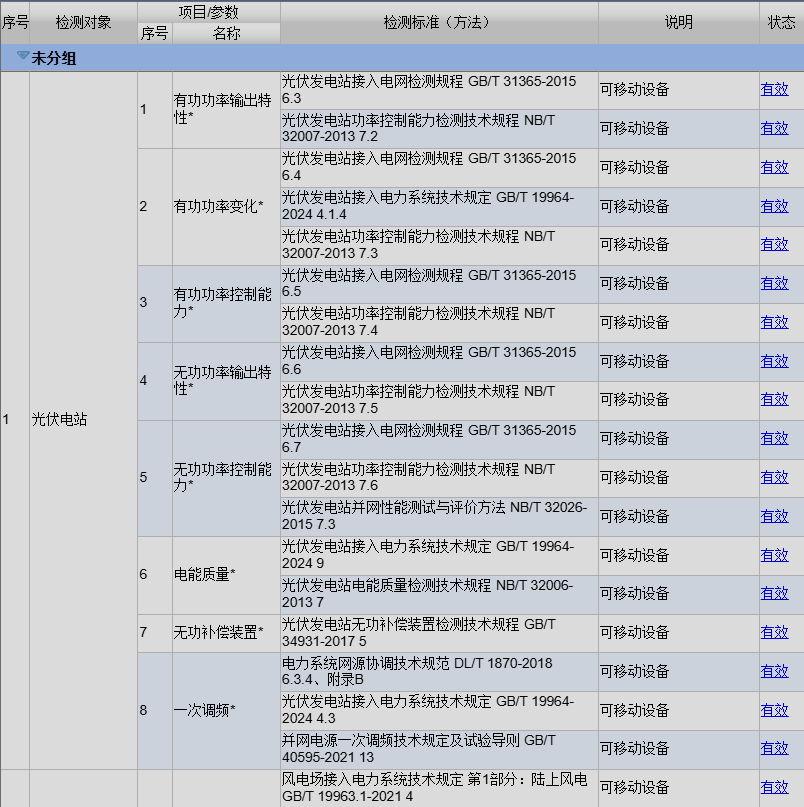Click 有效 link for NB/T 32026-2015 7.3
Viewport: 804px width, 807px height.
click(774, 516)
